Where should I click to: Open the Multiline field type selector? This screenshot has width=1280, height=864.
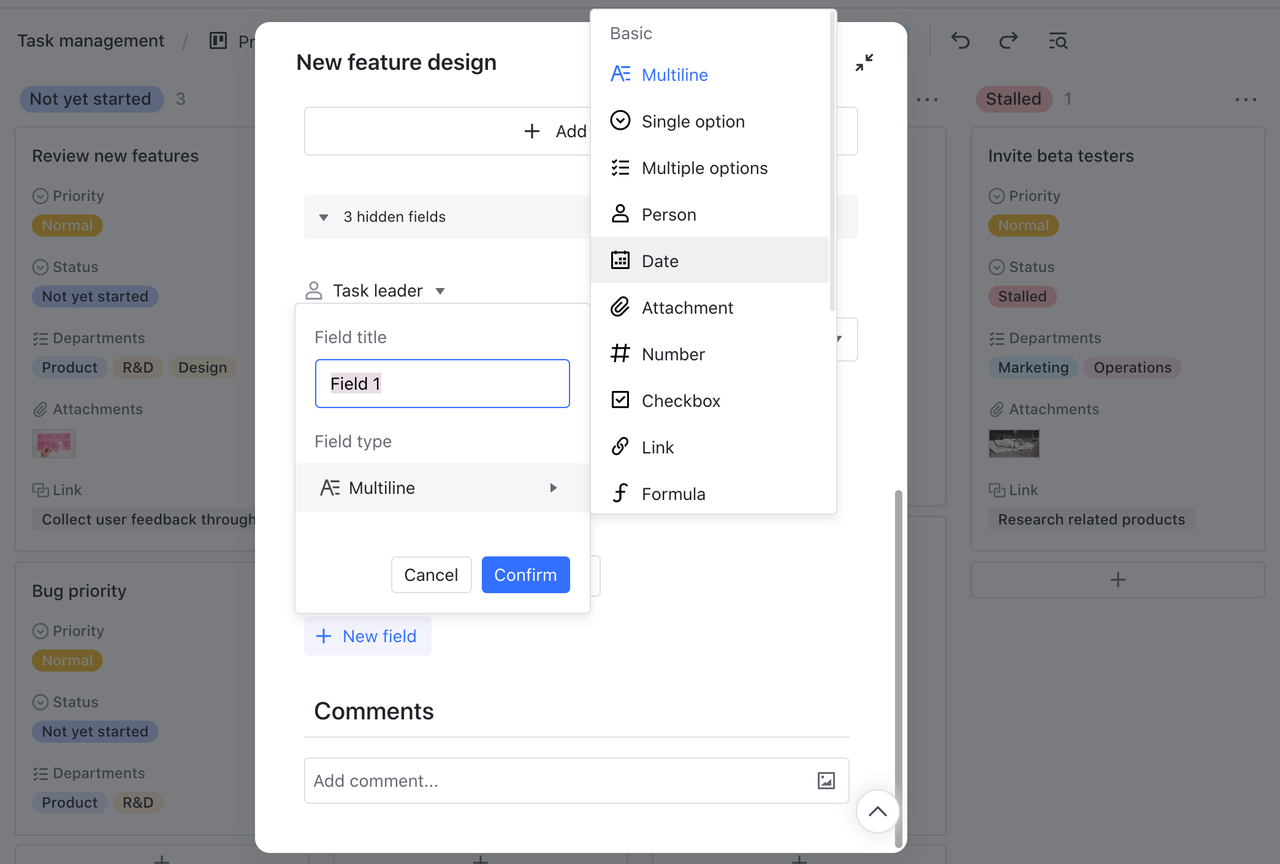[x=441, y=488]
